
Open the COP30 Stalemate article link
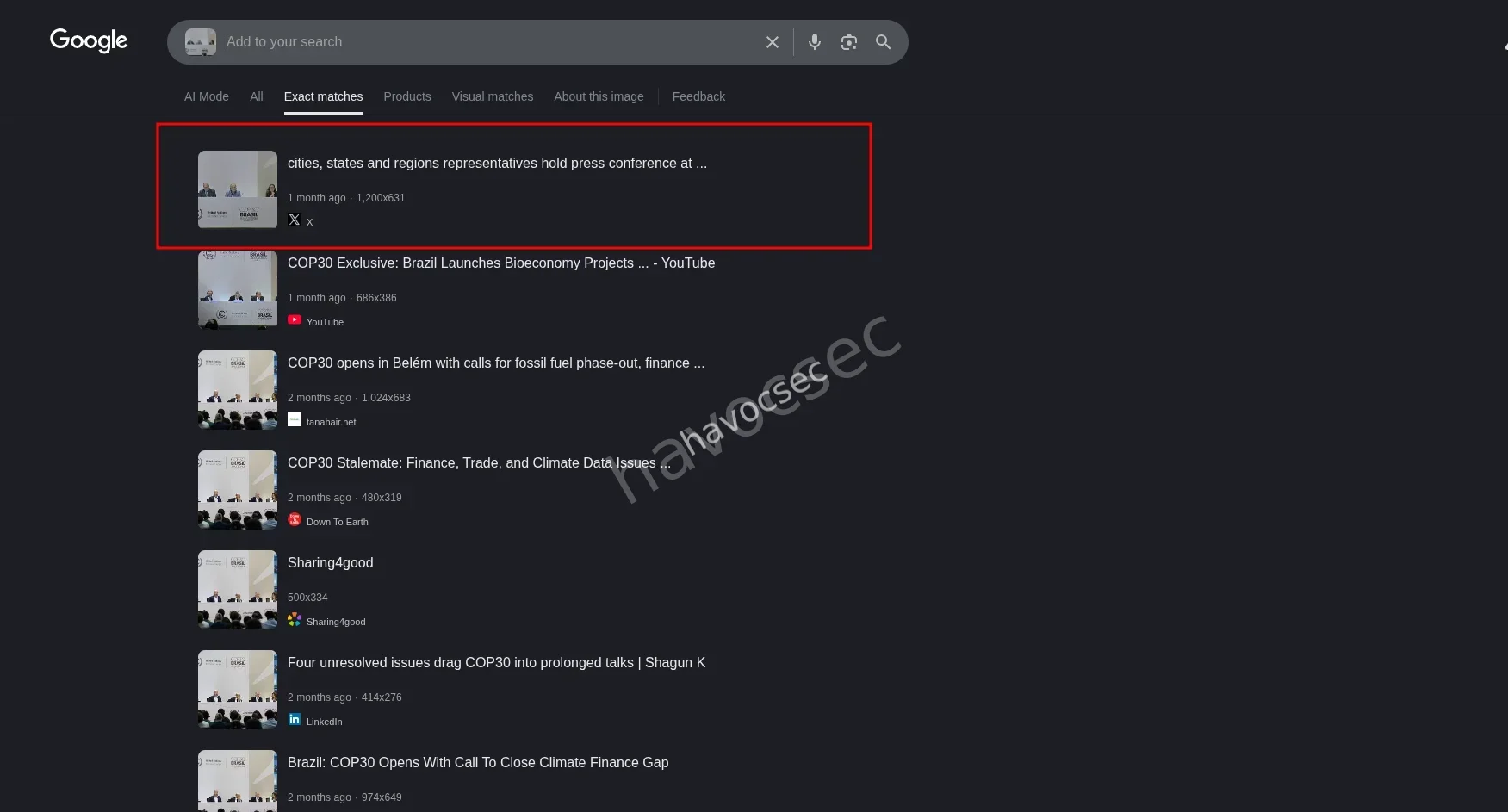479,462
